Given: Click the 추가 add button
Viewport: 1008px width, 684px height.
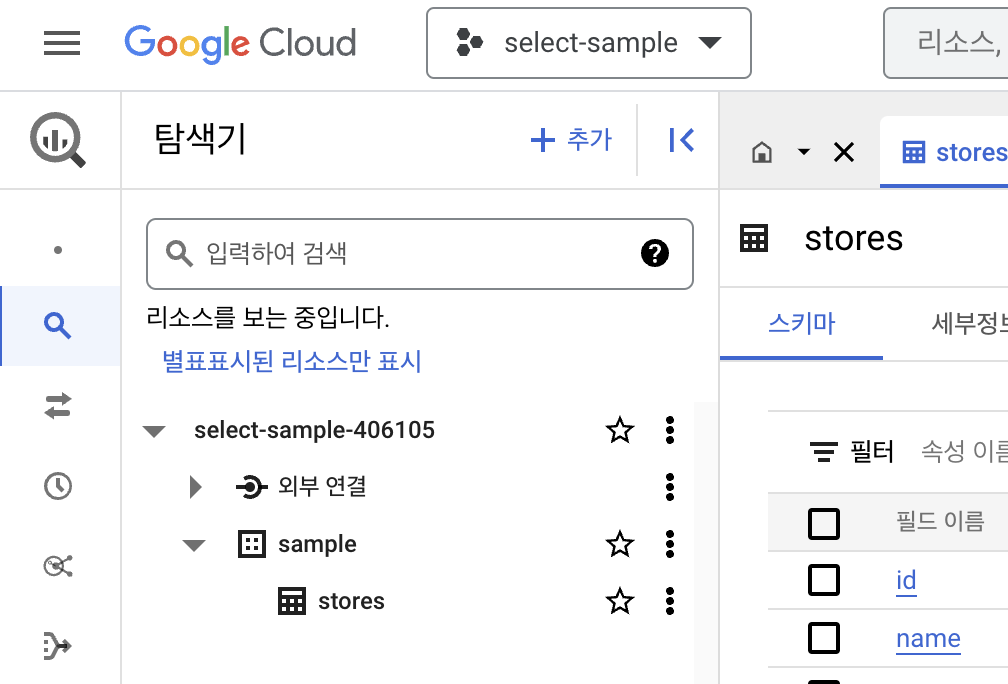Looking at the screenshot, I should [x=572, y=140].
